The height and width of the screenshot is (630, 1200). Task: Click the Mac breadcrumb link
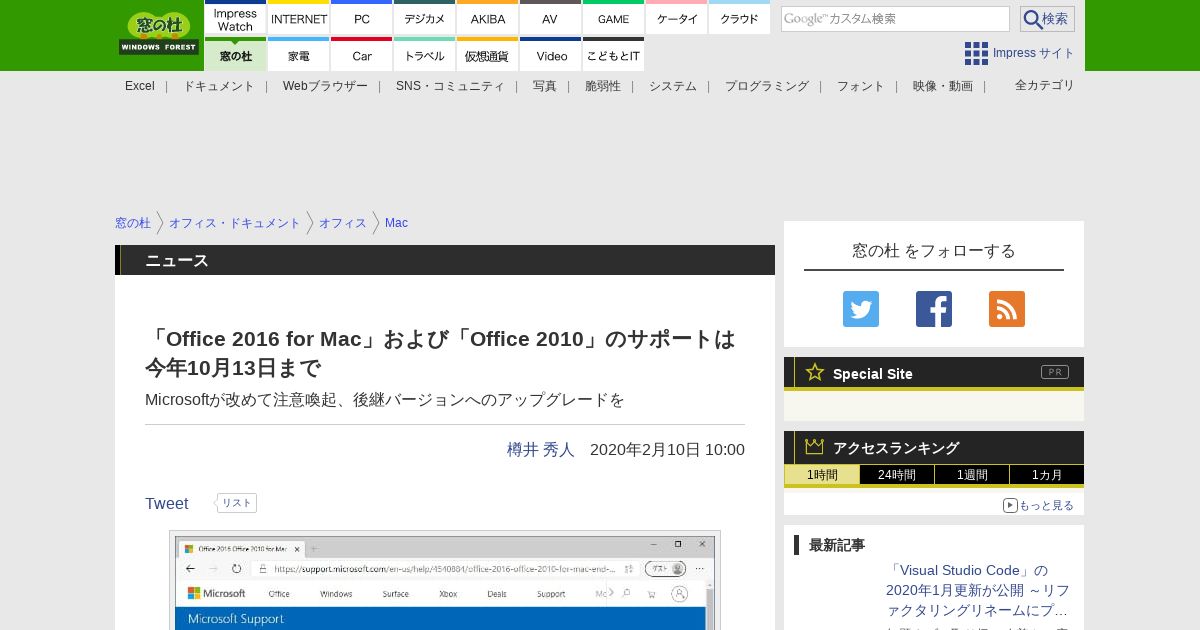click(x=396, y=223)
